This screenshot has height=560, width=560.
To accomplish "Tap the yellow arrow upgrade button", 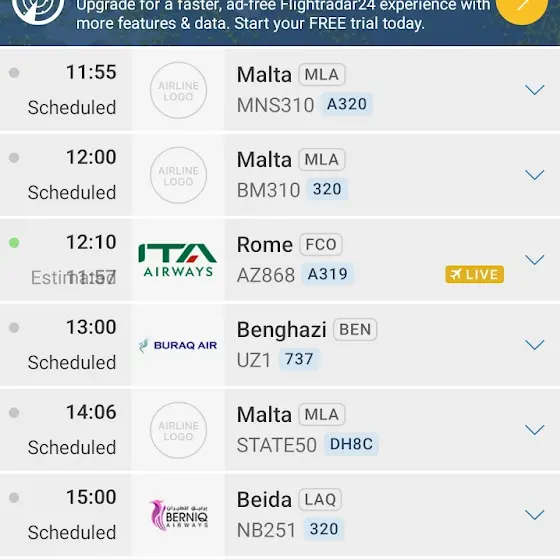I will pos(522,9).
